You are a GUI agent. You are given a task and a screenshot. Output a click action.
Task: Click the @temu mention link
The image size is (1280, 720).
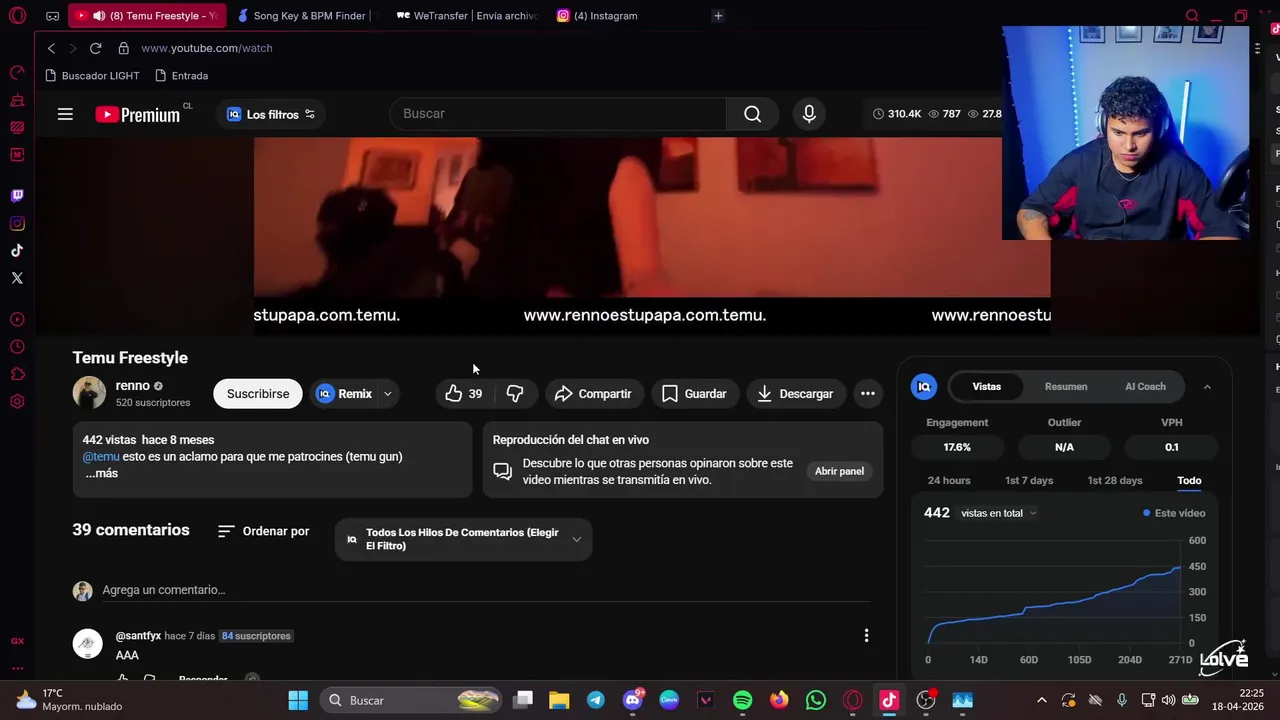pos(101,457)
